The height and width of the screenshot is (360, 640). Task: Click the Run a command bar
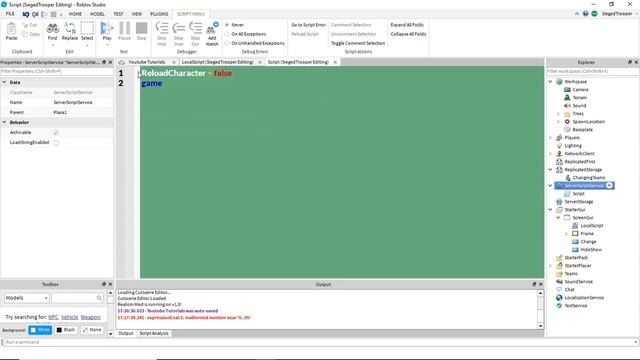[x=320, y=342]
